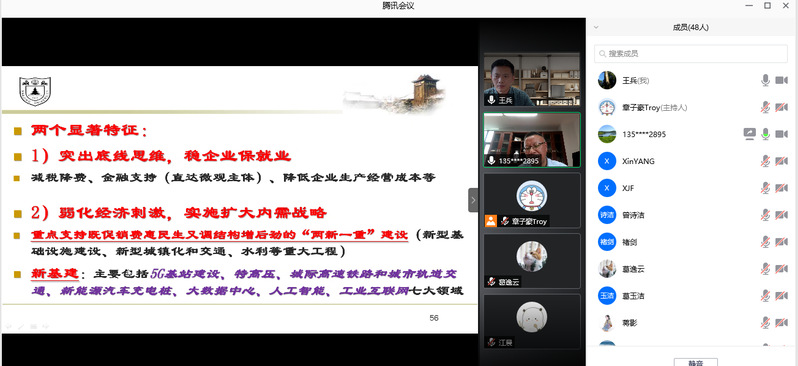Click green microphone icon of 135****2895
This screenshot has height=366, width=798.
point(765,134)
